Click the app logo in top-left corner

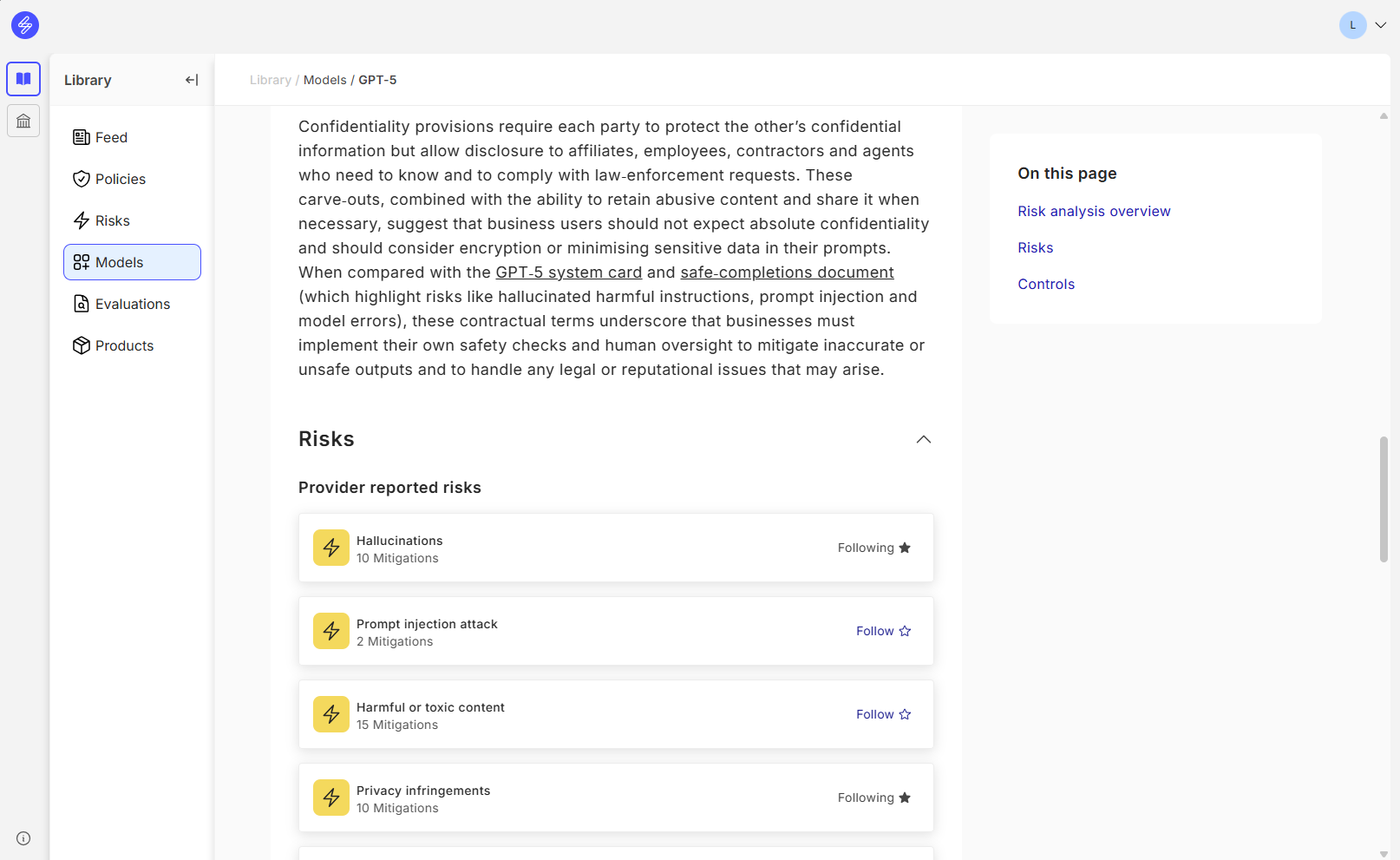click(25, 25)
